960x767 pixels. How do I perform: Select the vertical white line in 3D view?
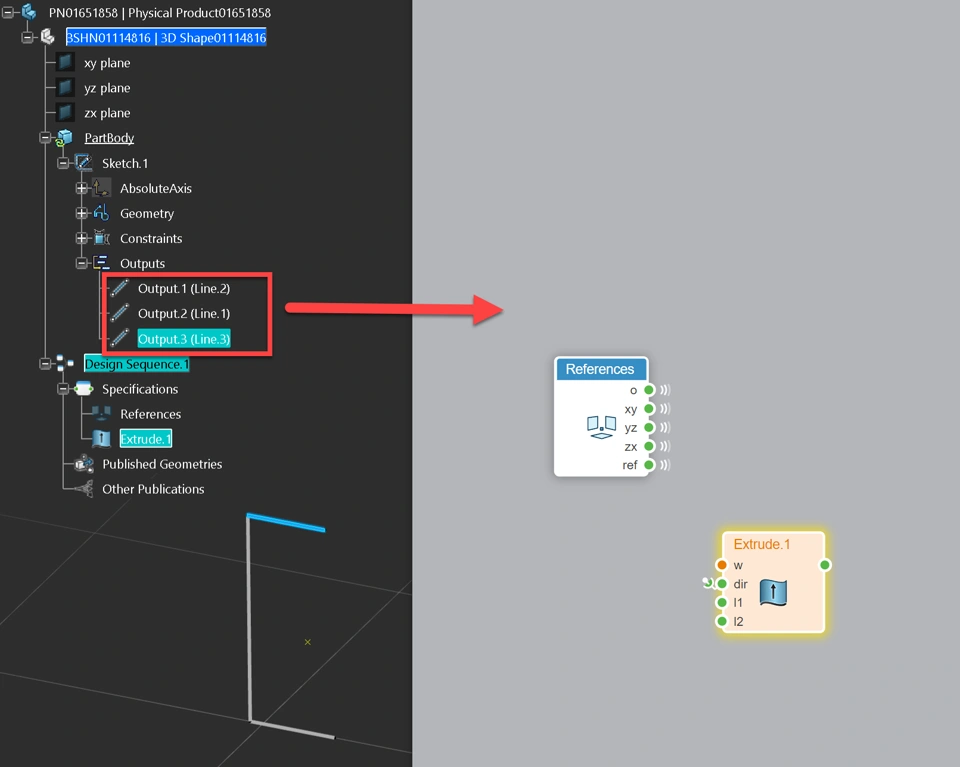tap(249, 618)
